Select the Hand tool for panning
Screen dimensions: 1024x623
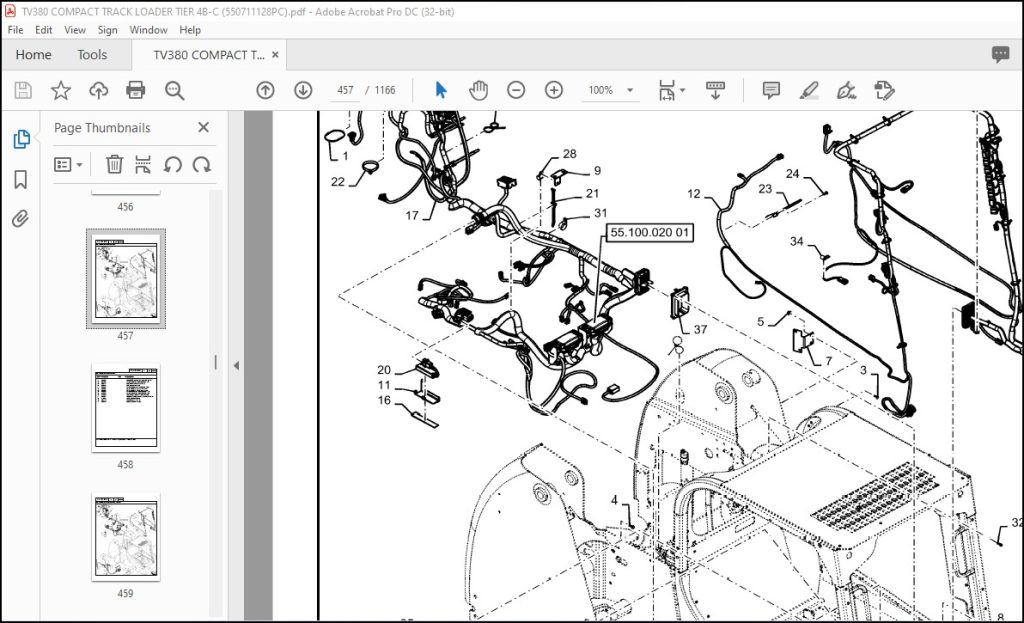coord(478,89)
